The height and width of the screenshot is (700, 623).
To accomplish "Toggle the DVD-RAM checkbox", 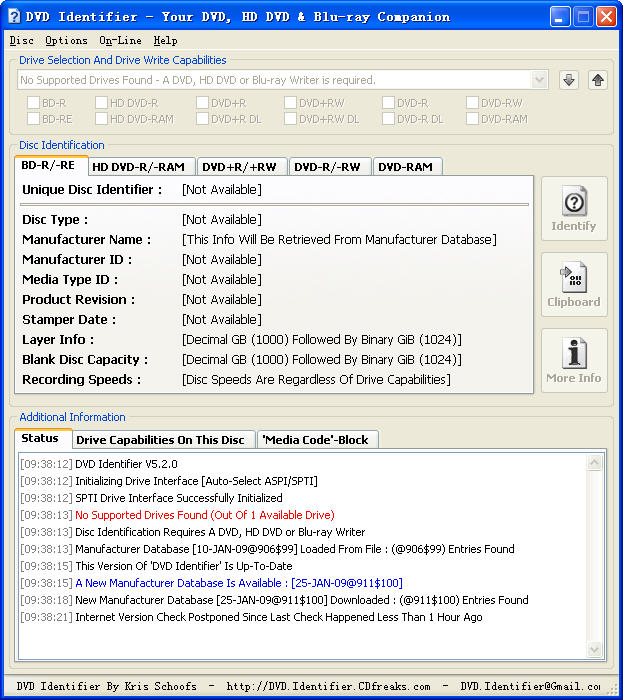I will click(x=472, y=119).
